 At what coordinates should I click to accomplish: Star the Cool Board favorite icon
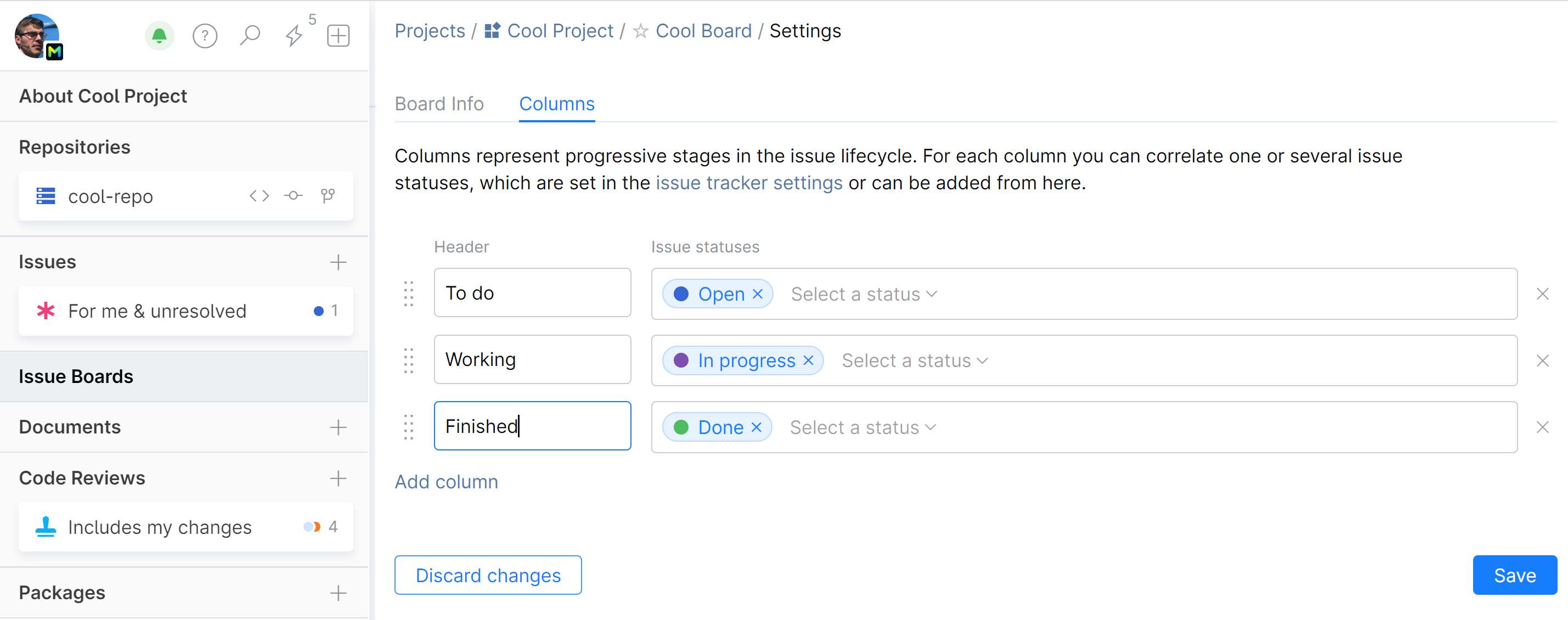(640, 31)
